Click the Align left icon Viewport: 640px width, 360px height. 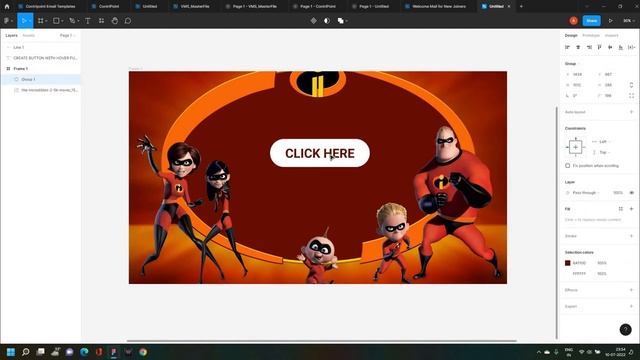point(567,47)
